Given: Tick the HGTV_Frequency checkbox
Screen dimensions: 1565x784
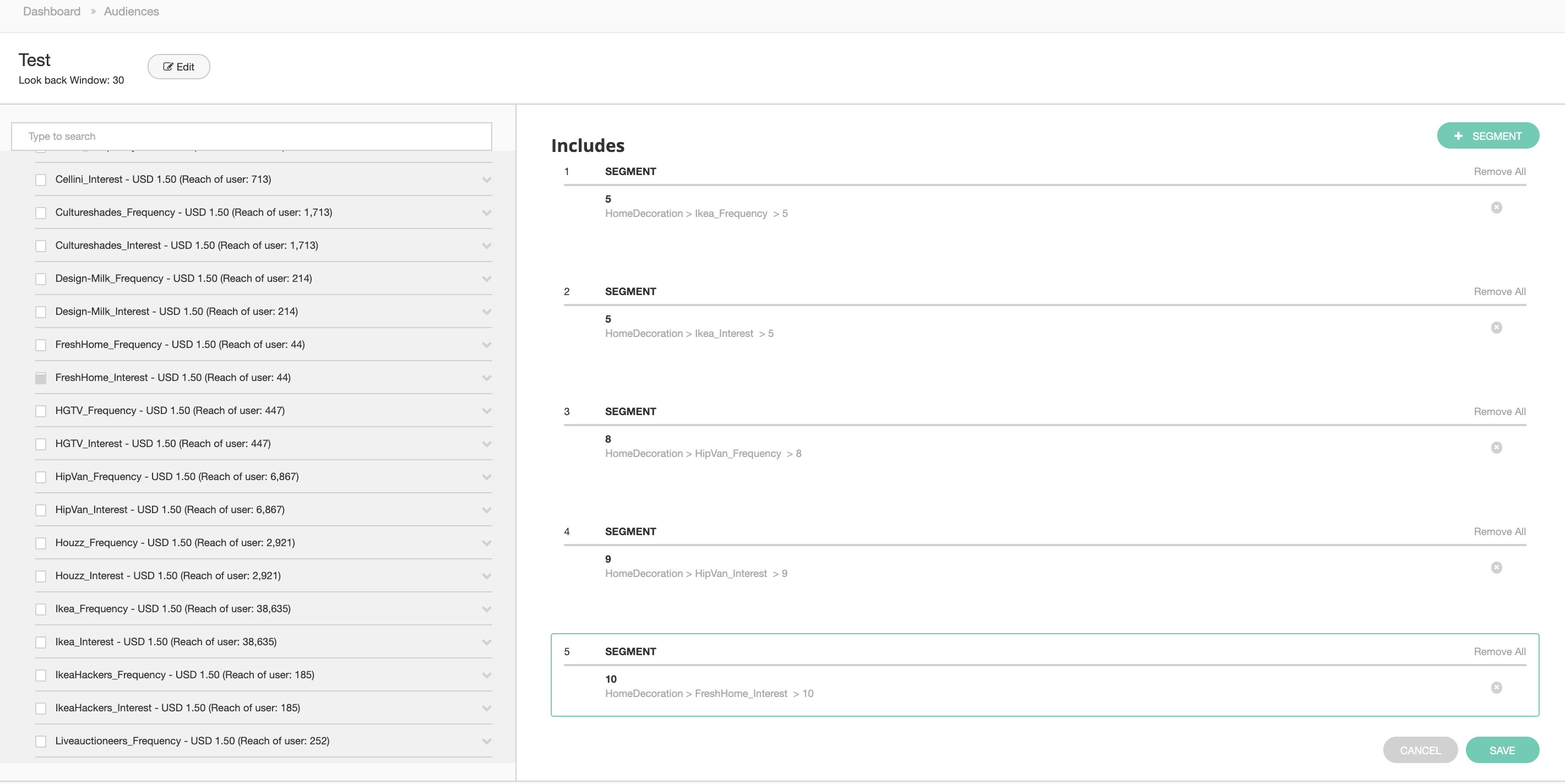Looking at the screenshot, I should point(41,411).
